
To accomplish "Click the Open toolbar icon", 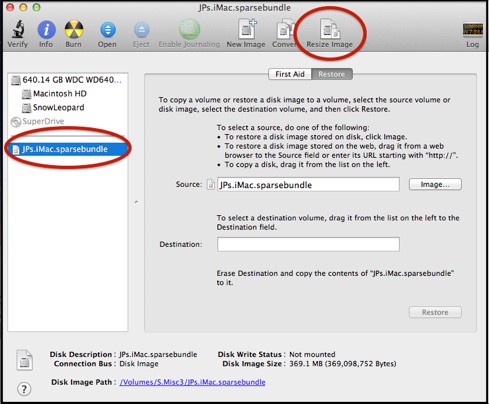I will pyautogui.click(x=108, y=30).
